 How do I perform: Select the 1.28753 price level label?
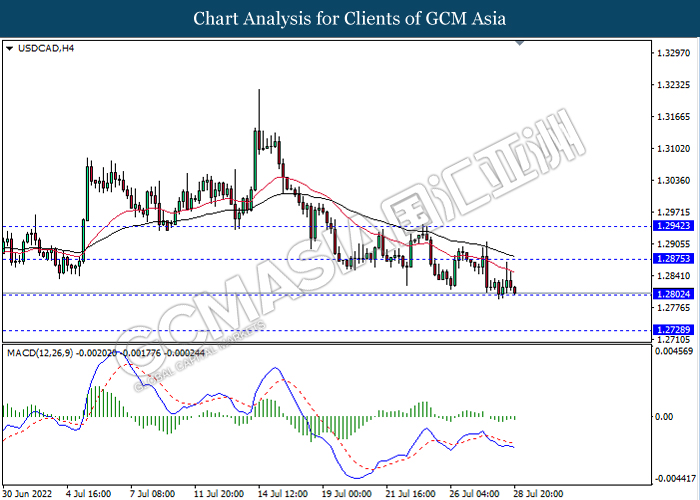674,258
